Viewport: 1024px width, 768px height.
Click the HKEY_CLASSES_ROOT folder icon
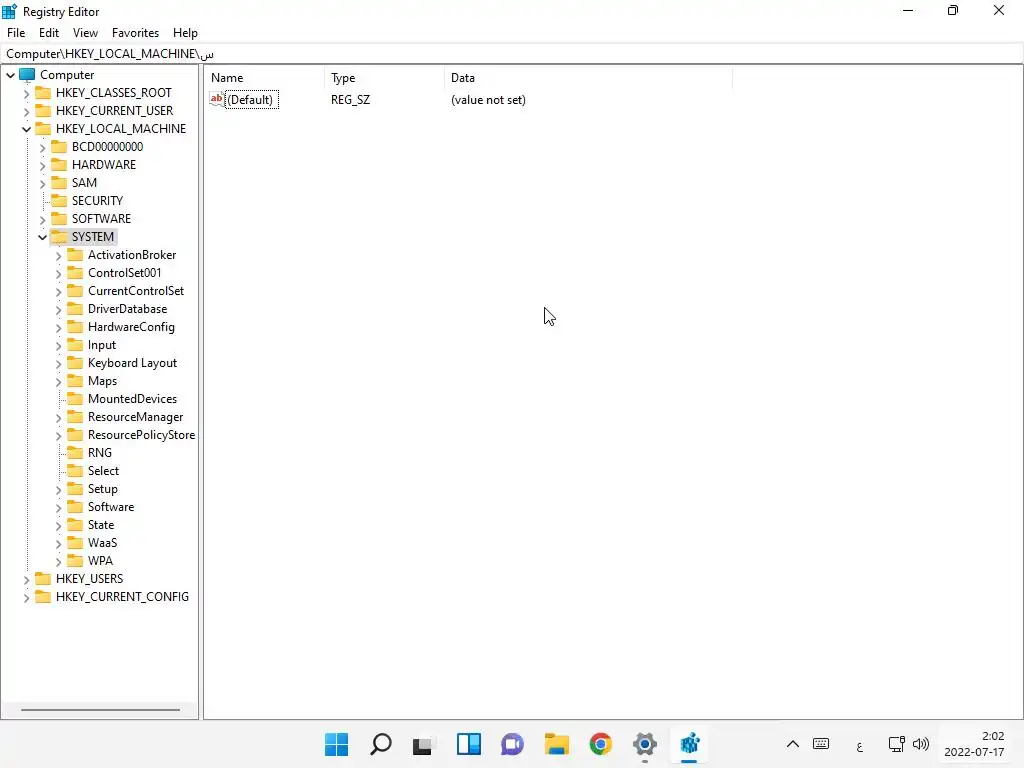click(x=43, y=93)
